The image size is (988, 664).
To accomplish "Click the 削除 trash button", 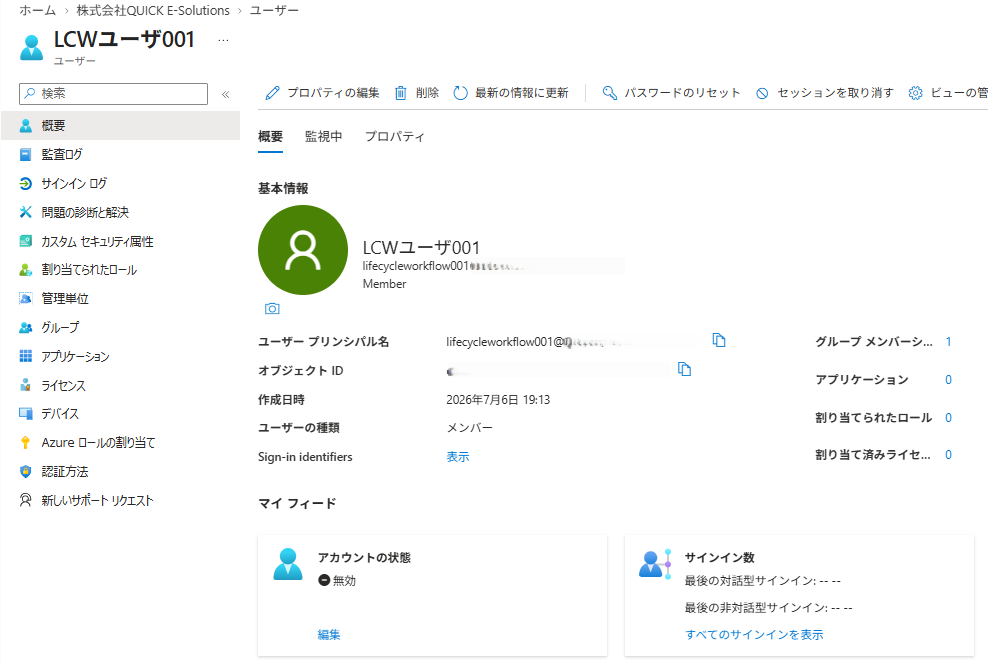I will (x=417, y=93).
